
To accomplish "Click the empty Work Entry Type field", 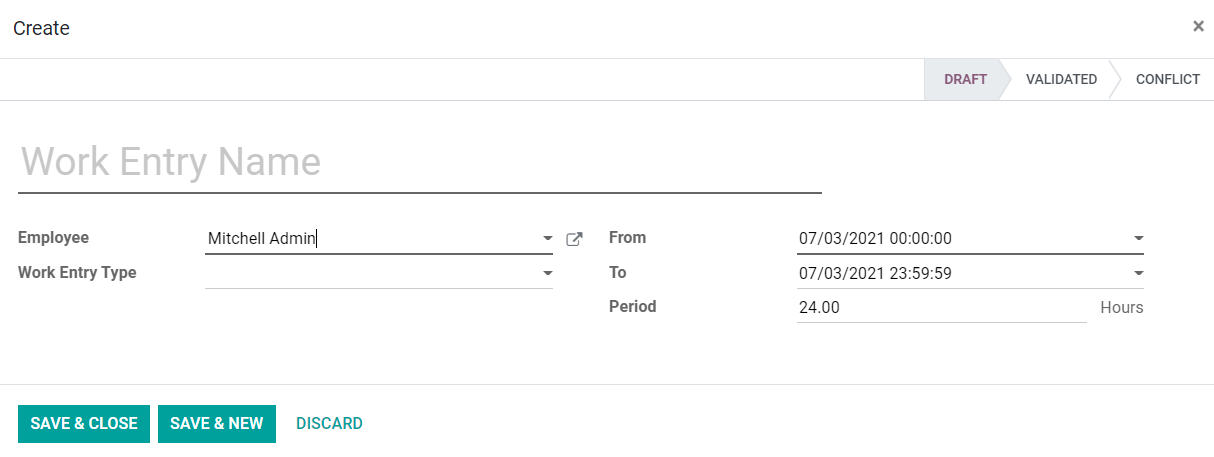I will point(370,273).
